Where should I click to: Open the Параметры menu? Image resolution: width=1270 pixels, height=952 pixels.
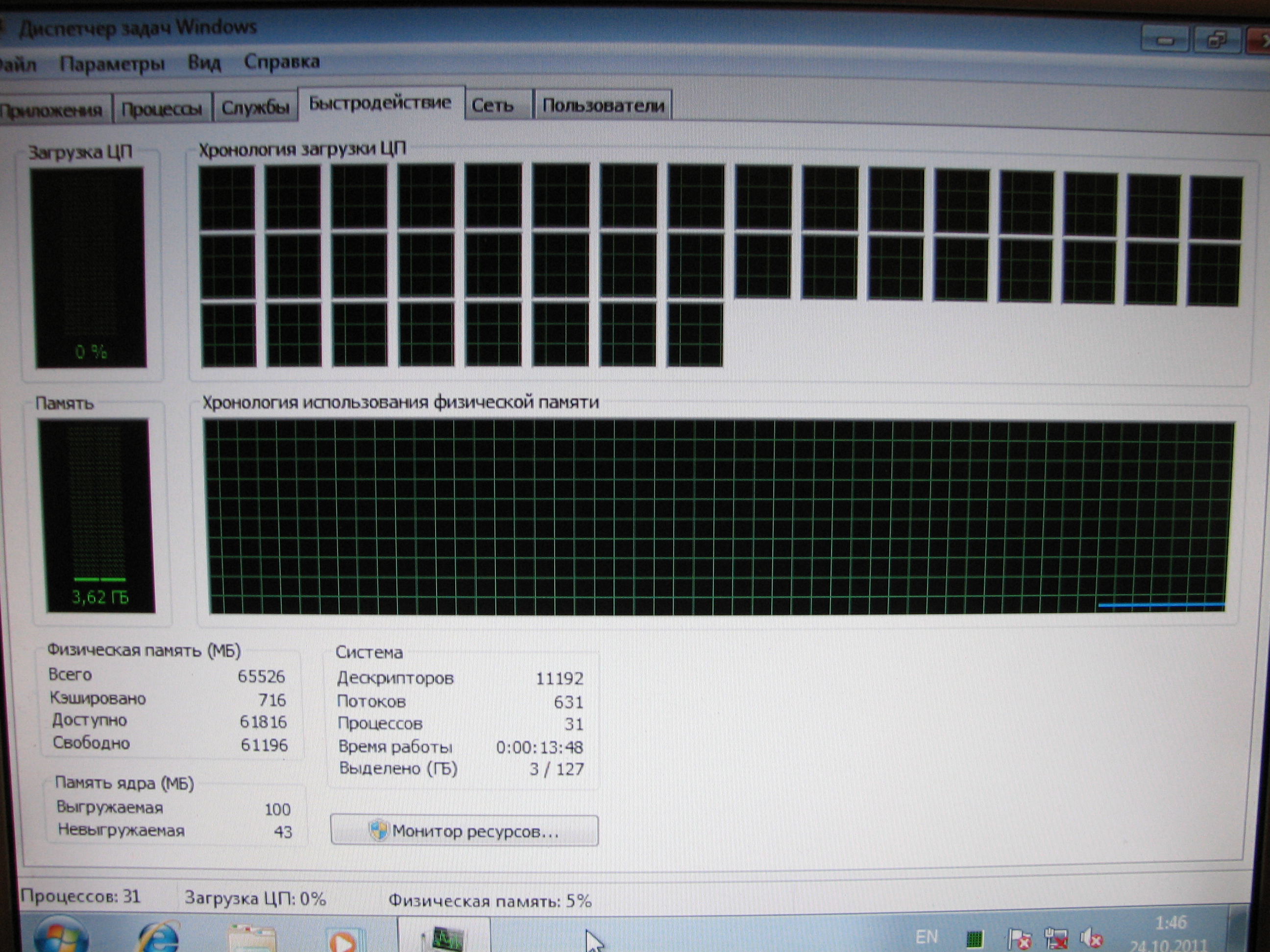112,63
